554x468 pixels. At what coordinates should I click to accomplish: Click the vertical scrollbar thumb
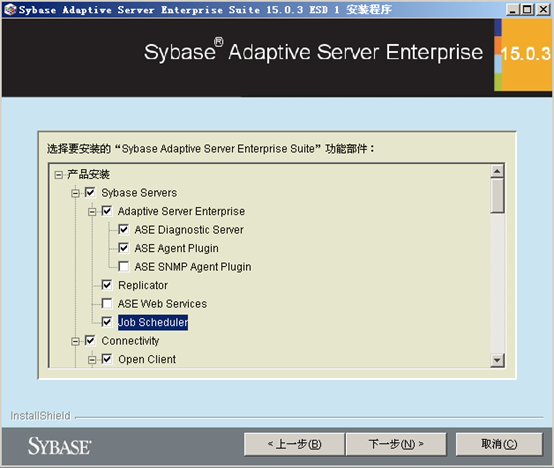(x=497, y=196)
